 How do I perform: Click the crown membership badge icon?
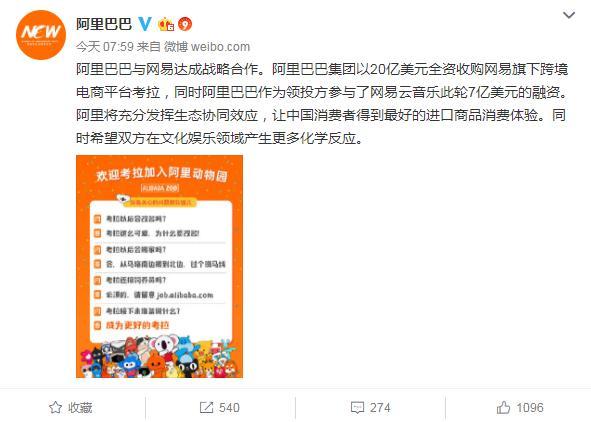click(166, 24)
